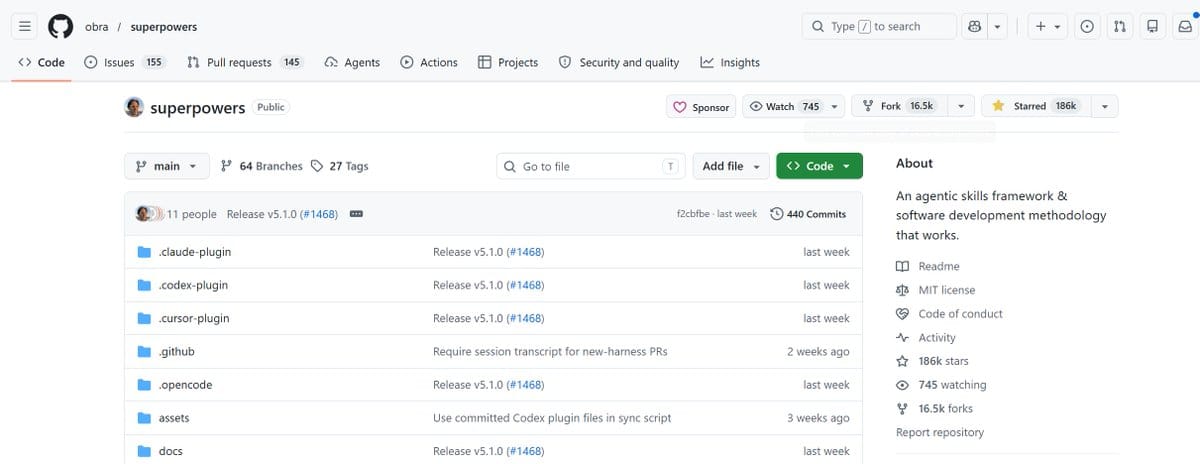This screenshot has height=464, width=1200.
Task: Switch to the Insights tab
Action: 730,62
